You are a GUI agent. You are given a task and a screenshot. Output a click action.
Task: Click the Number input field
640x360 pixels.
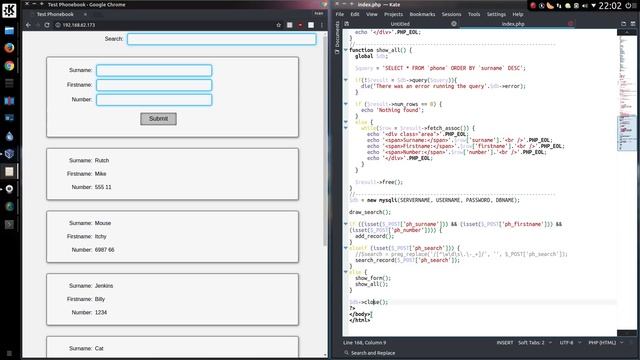[x=154, y=100]
